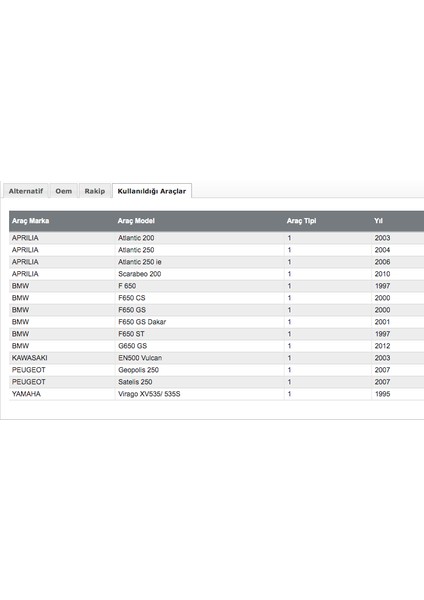Select the BMW F 650 row
Screen dimensions: 424x600
pyautogui.click(x=217, y=286)
